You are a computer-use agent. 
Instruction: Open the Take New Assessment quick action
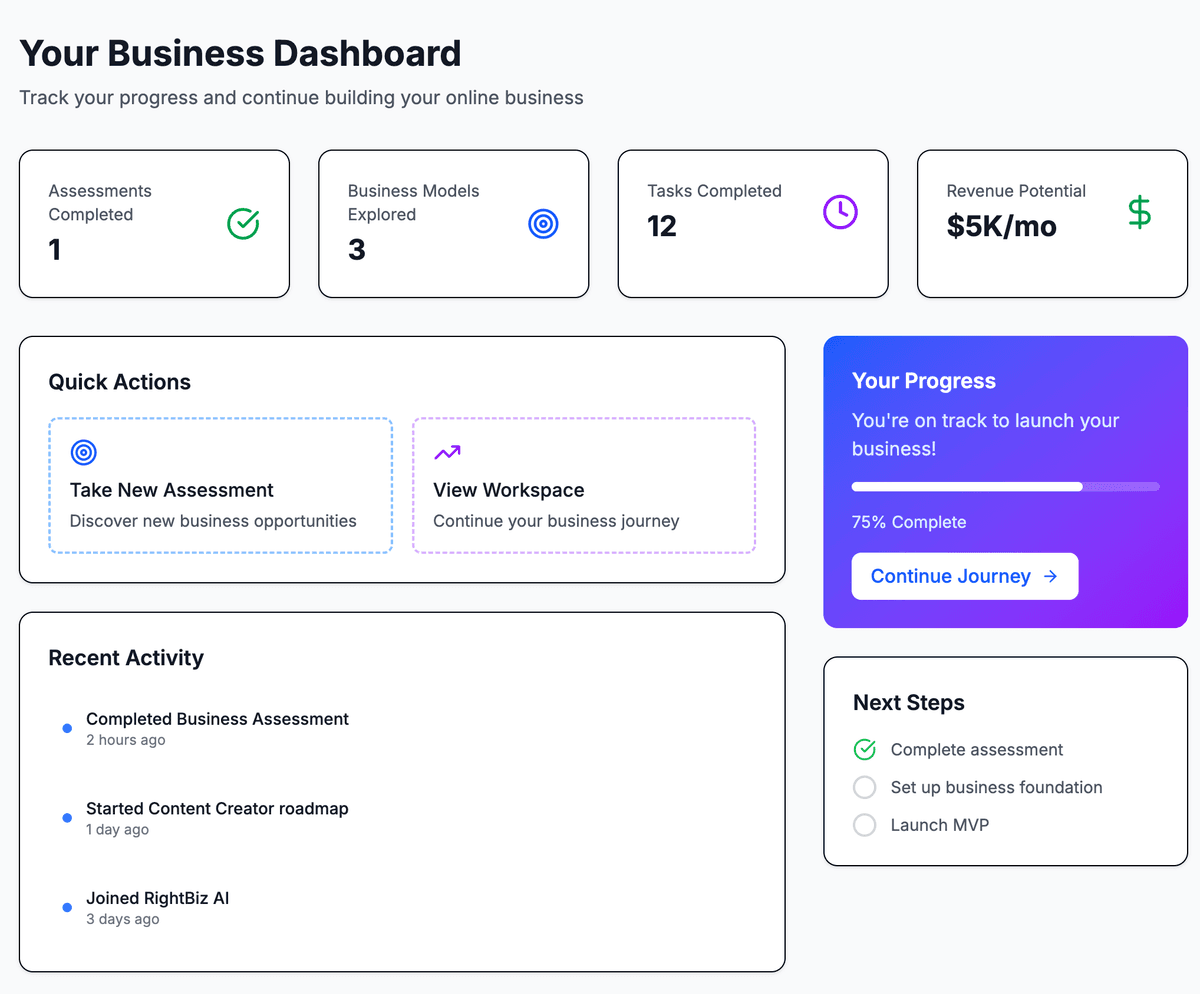click(x=220, y=486)
